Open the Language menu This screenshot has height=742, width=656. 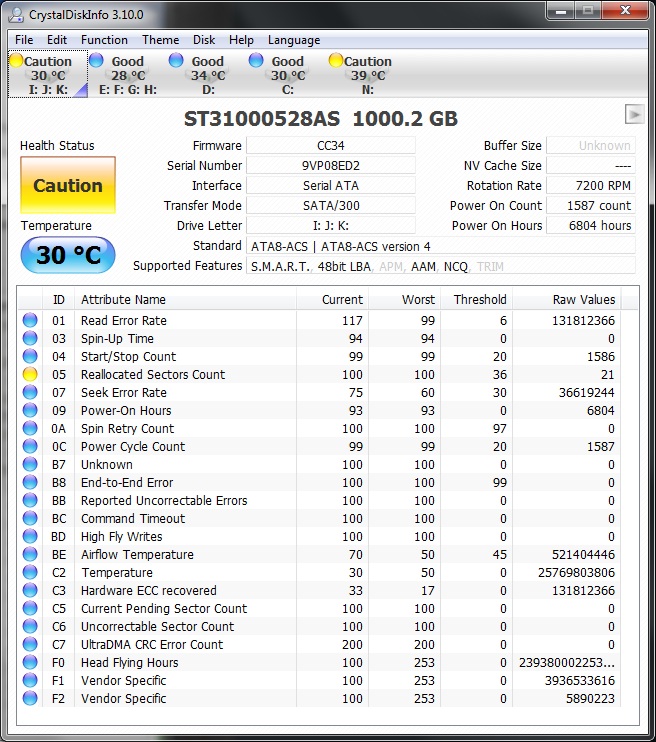coord(294,40)
